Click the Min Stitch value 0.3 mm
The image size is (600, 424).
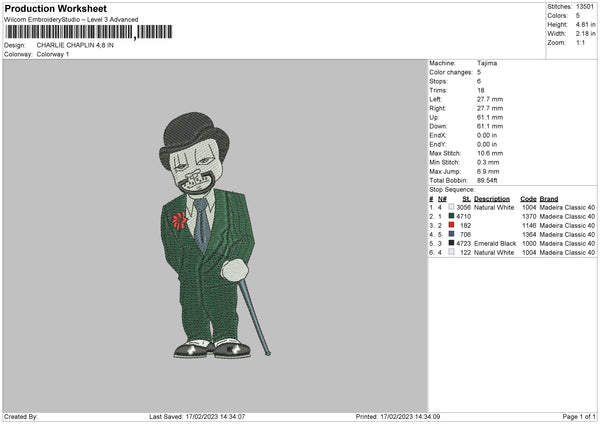pyautogui.click(x=488, y=162)
